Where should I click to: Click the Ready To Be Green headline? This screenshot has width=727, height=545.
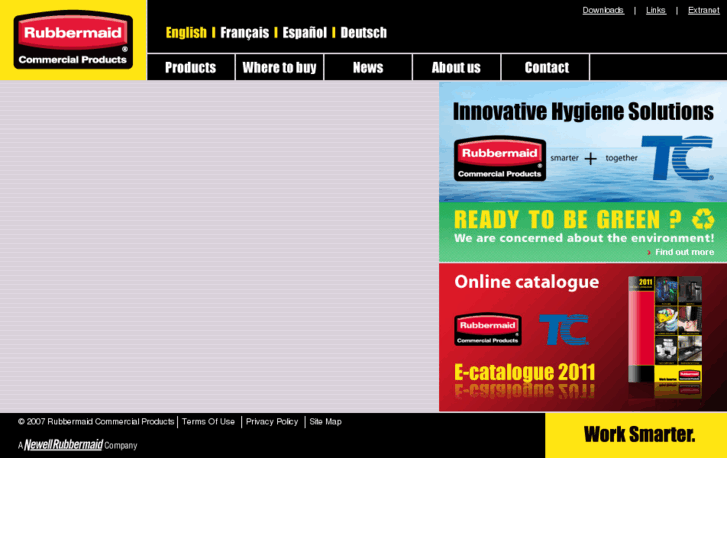568,219
